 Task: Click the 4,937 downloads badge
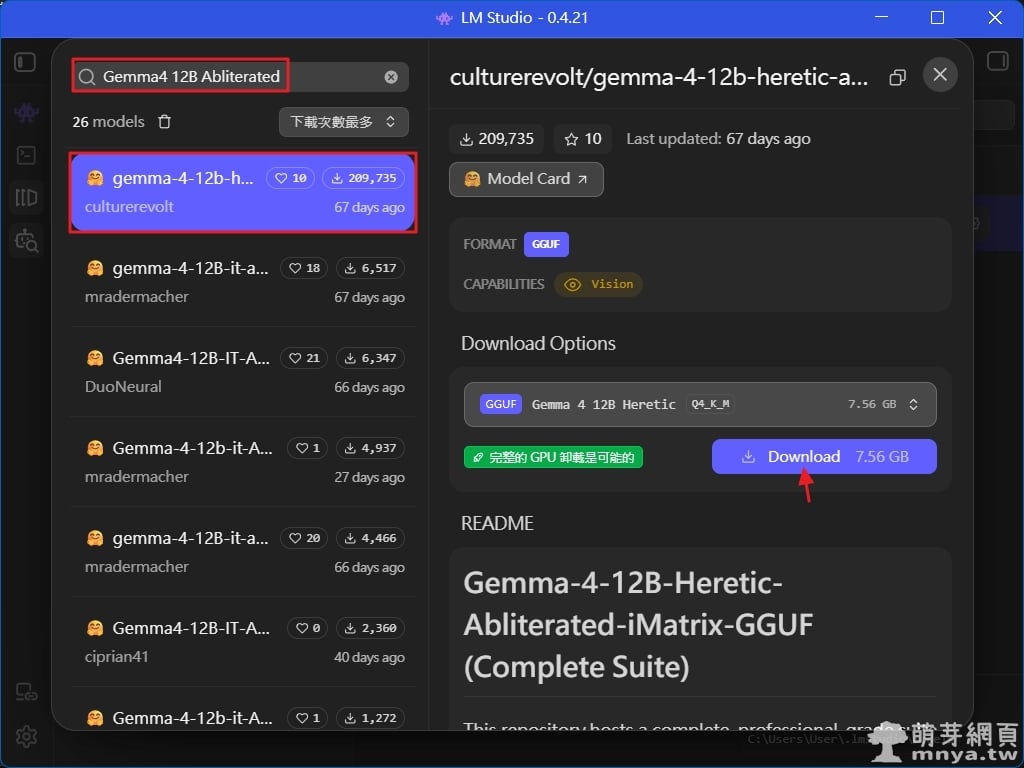[x=370, y=448]
